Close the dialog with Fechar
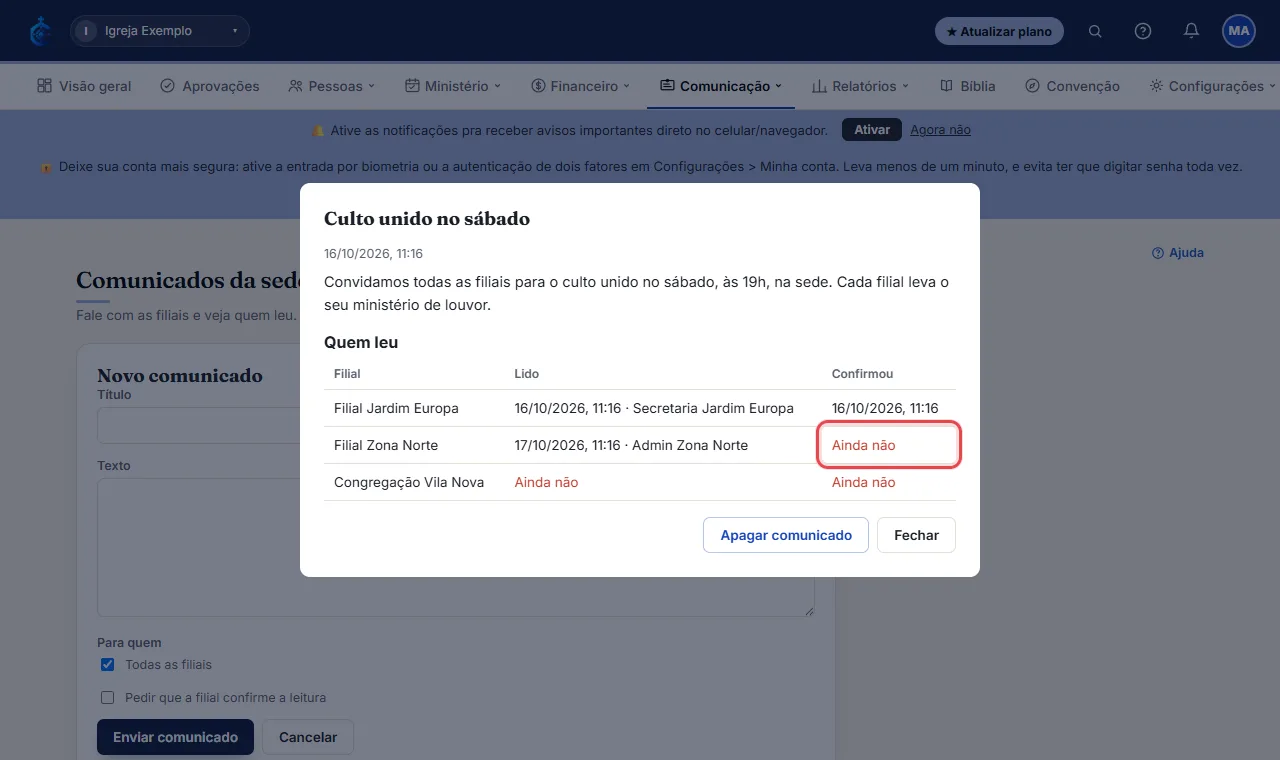The width and height of the screenshot is (1280, 760). 916,535
